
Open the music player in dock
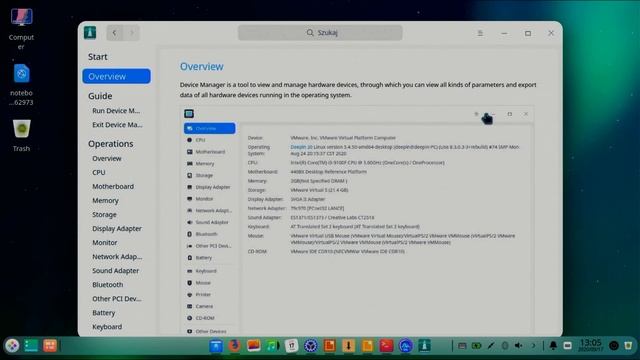[x=272, y=346]
